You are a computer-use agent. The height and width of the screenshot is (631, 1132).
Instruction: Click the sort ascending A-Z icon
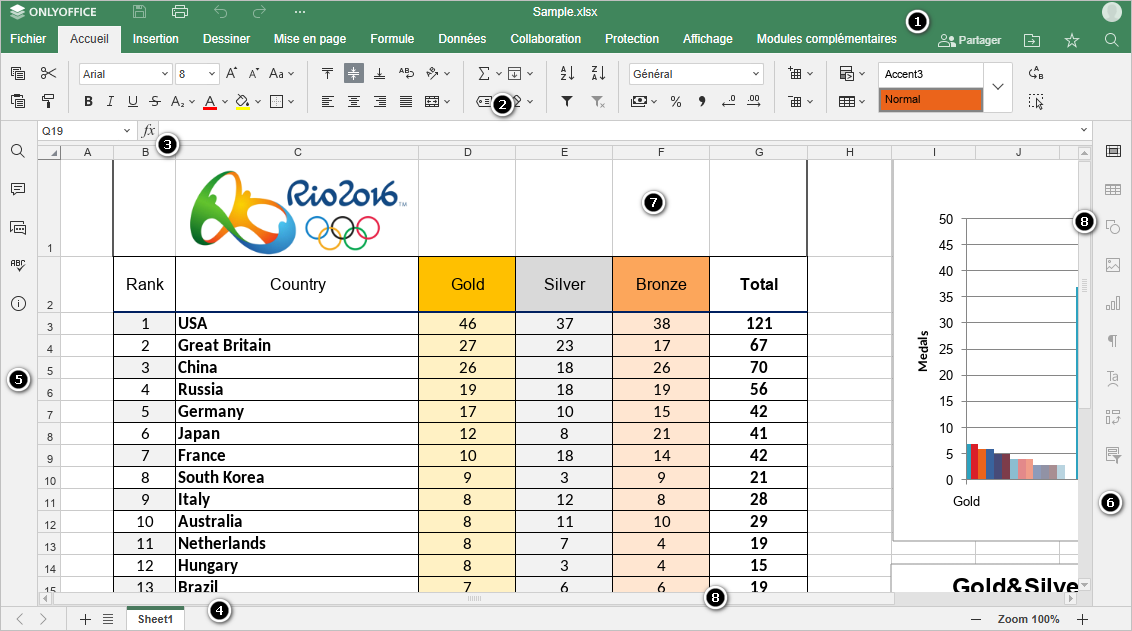[x=567, y=74]
